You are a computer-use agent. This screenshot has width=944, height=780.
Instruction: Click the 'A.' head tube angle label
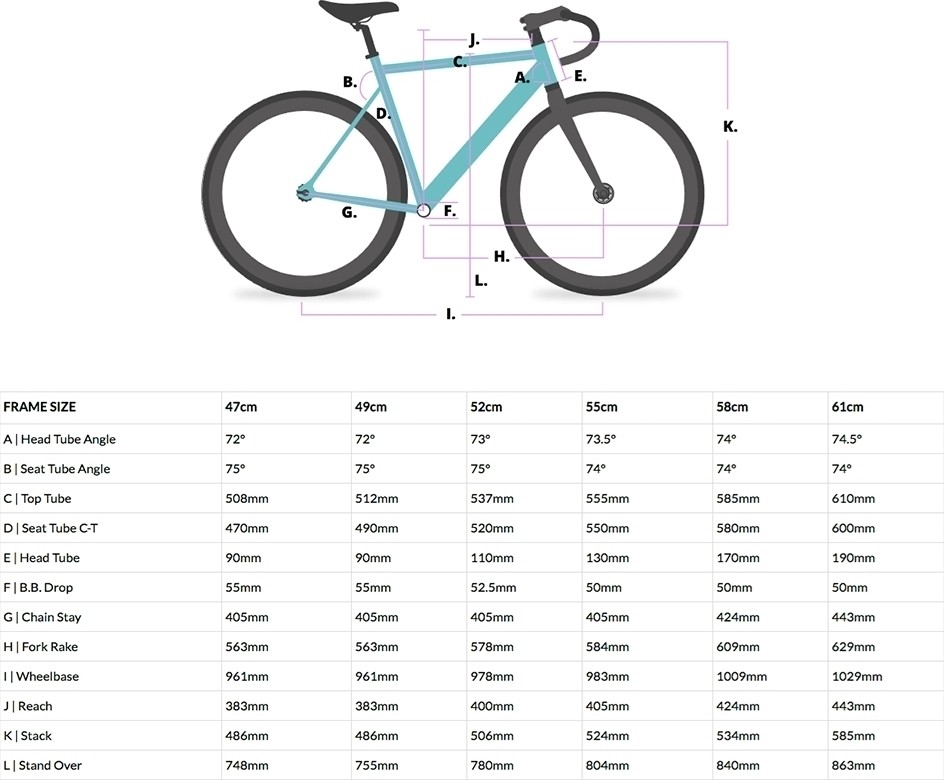click(x=521, y=78)
